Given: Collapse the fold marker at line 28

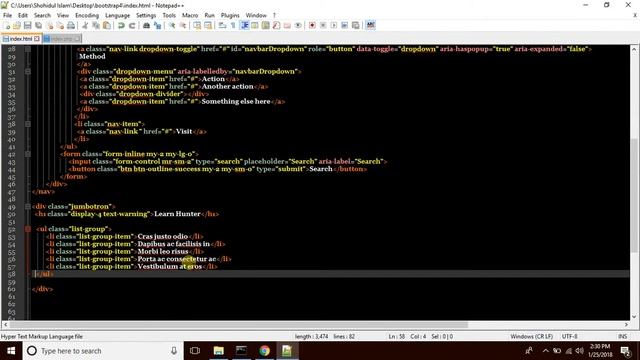Looking at the screenshot, I should coord(28,49).
